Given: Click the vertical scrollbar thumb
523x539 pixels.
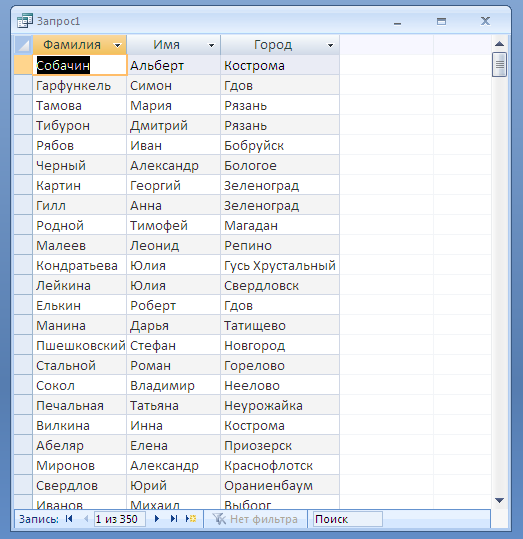Looking at the screenshot, I should point(499,64).
